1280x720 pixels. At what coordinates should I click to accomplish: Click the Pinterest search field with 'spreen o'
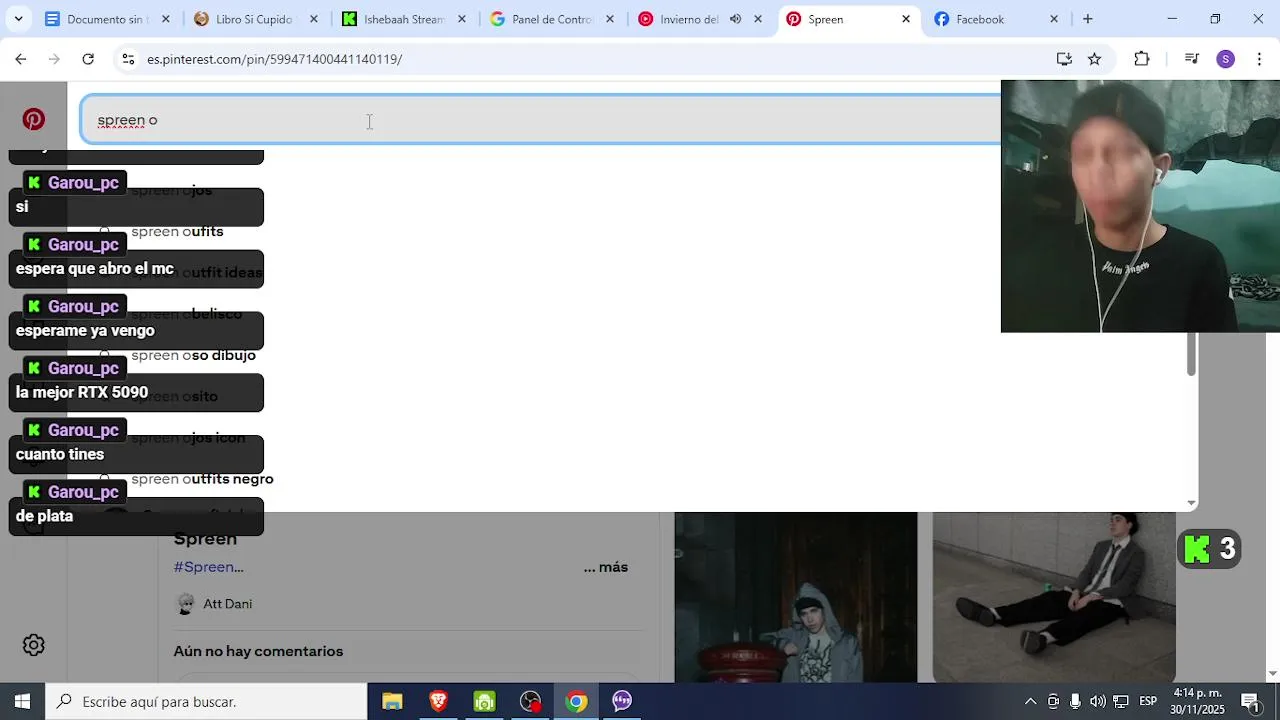540,120
